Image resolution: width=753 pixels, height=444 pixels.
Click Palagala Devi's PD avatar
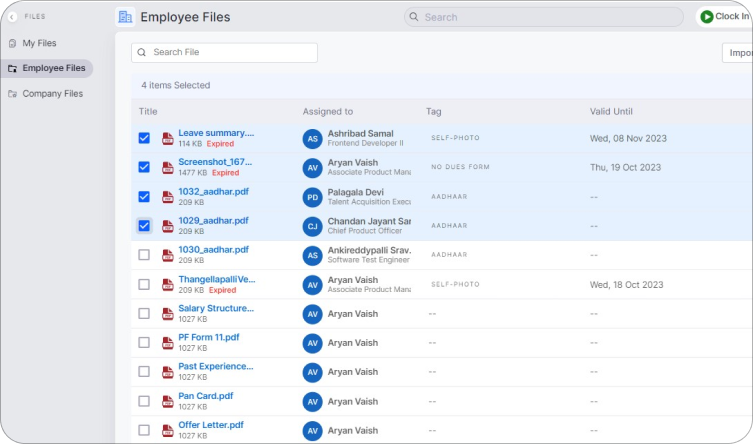(313, 197)
